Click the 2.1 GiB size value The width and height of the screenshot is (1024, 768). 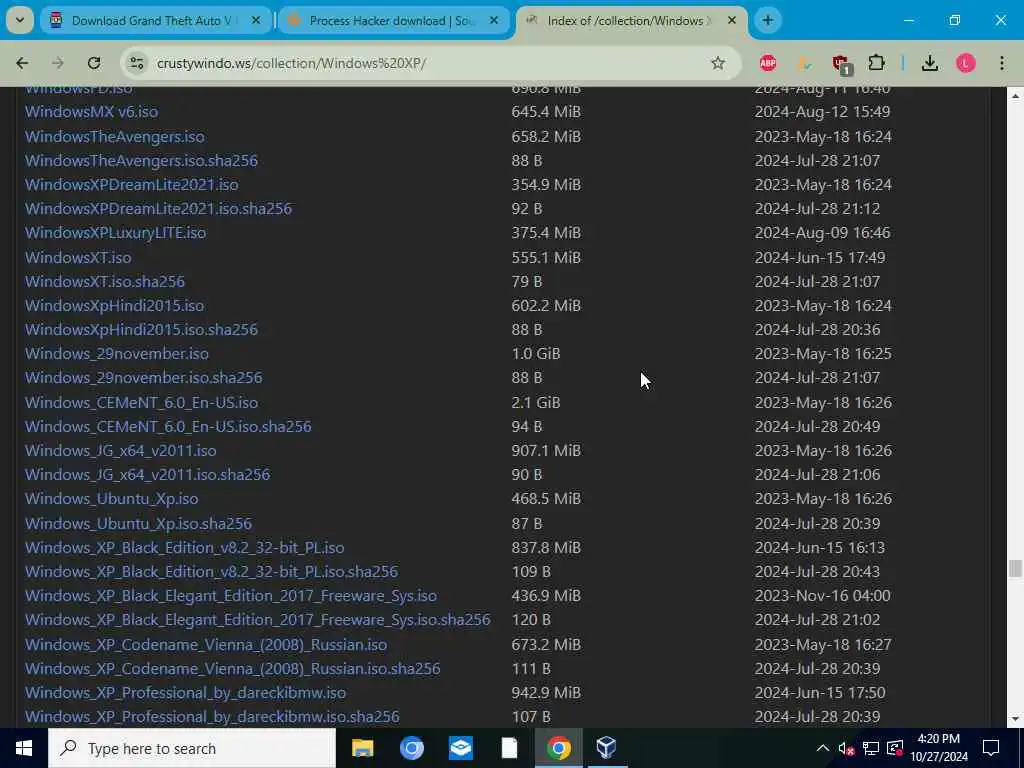[x=536, y=402]
